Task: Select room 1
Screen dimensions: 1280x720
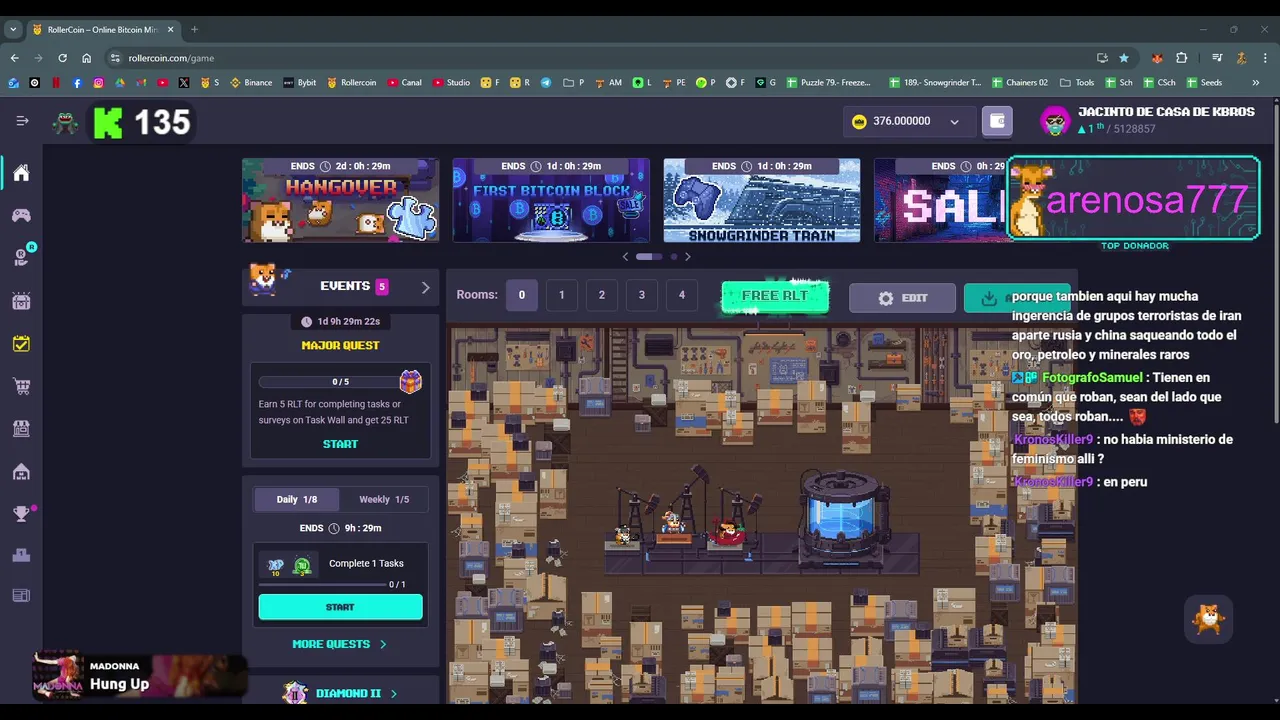Action: (x=562, y=295)
